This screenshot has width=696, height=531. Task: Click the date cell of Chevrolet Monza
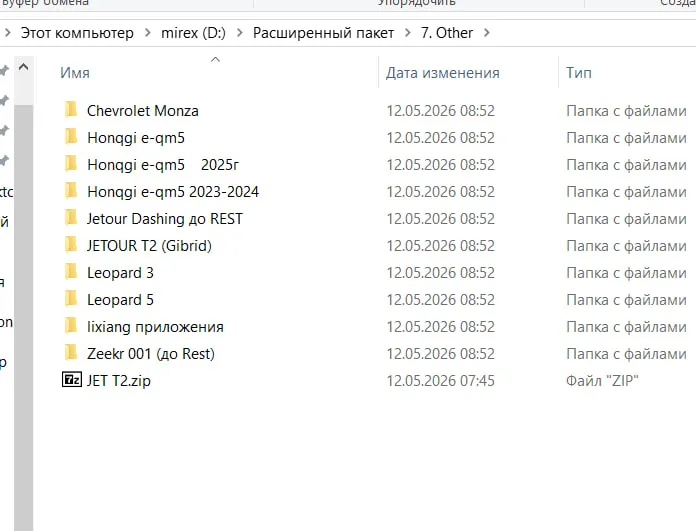(440, 111)
